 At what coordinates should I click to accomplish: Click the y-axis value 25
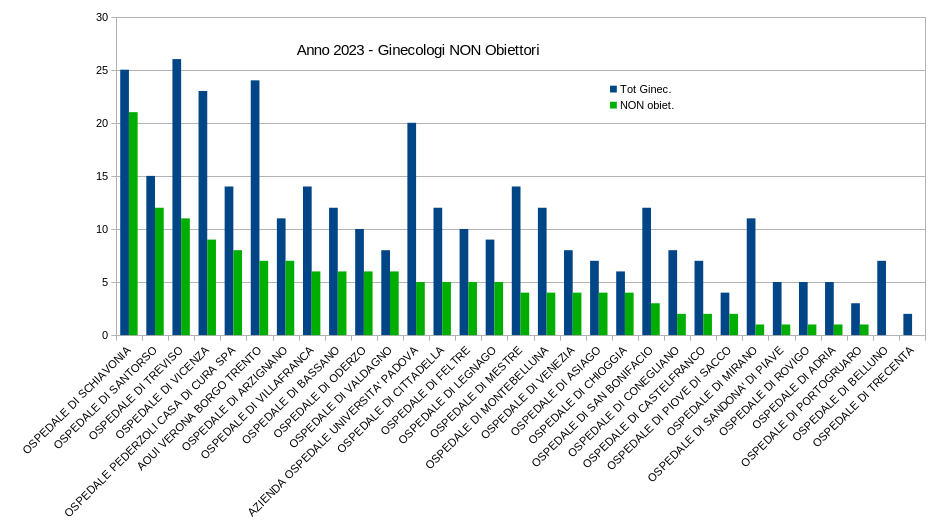tap(102, 70)
